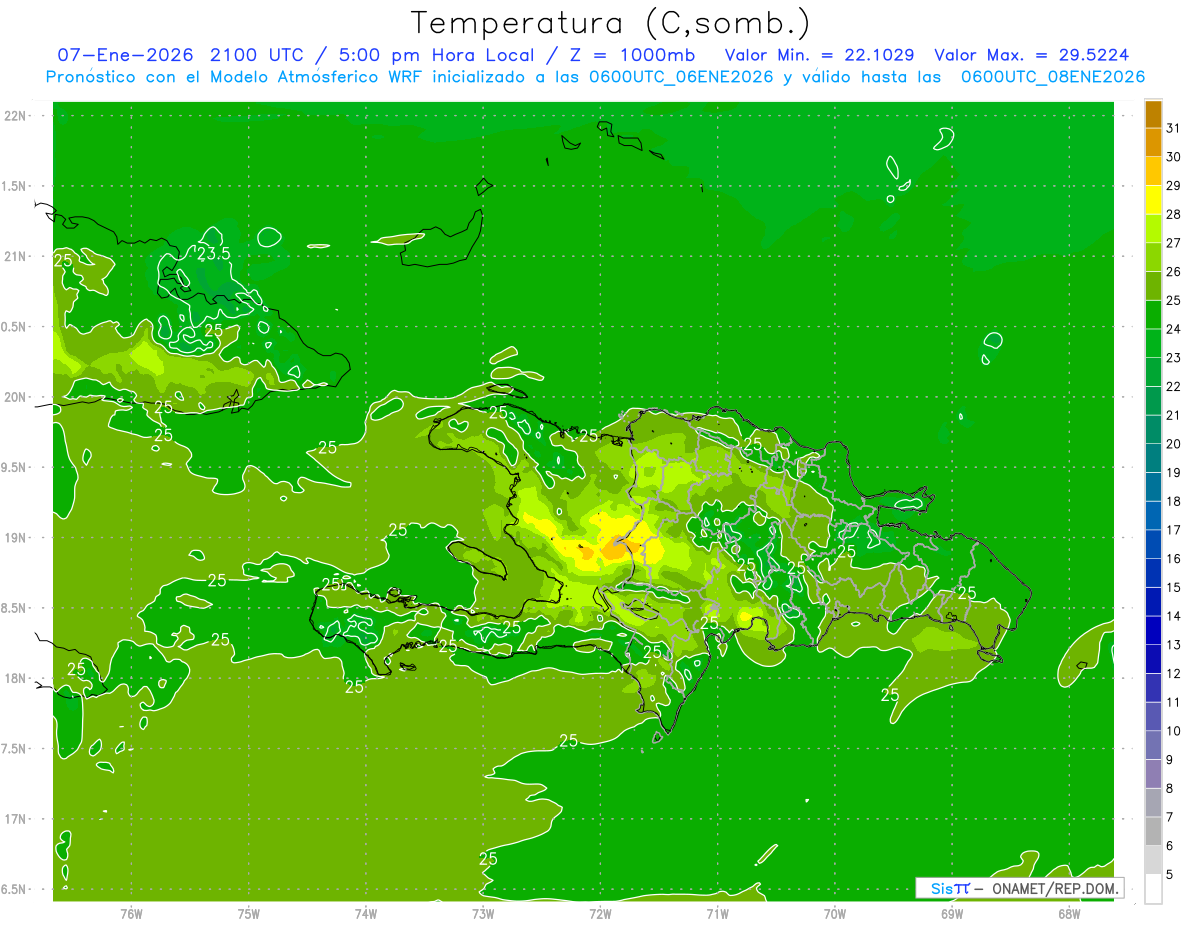Click "Valor Max. = 29.5224" in header
The image size is (1200, 927).
(x=1032, y=55)
